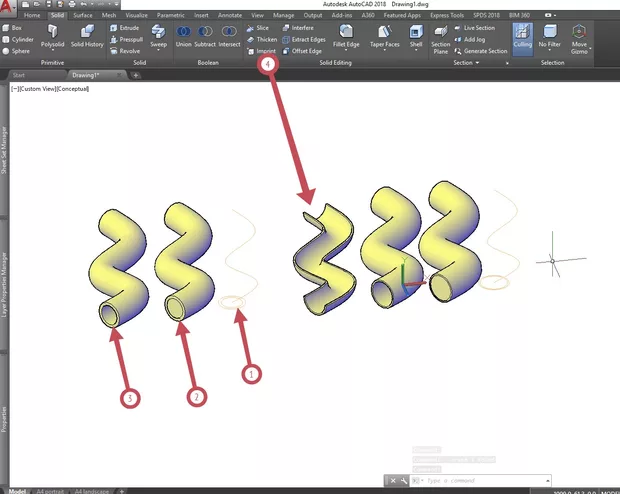Click the Imprint tool
620x494 pixels.
click(x=261, y=51)
